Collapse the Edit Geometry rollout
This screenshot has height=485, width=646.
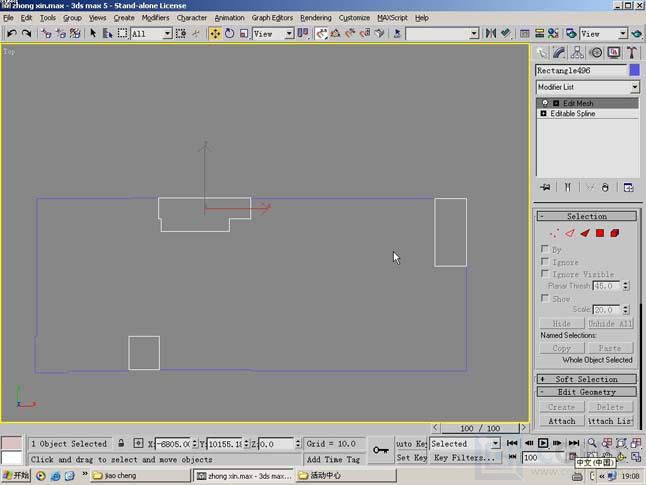pyautogui.click(x=587, y=392)
